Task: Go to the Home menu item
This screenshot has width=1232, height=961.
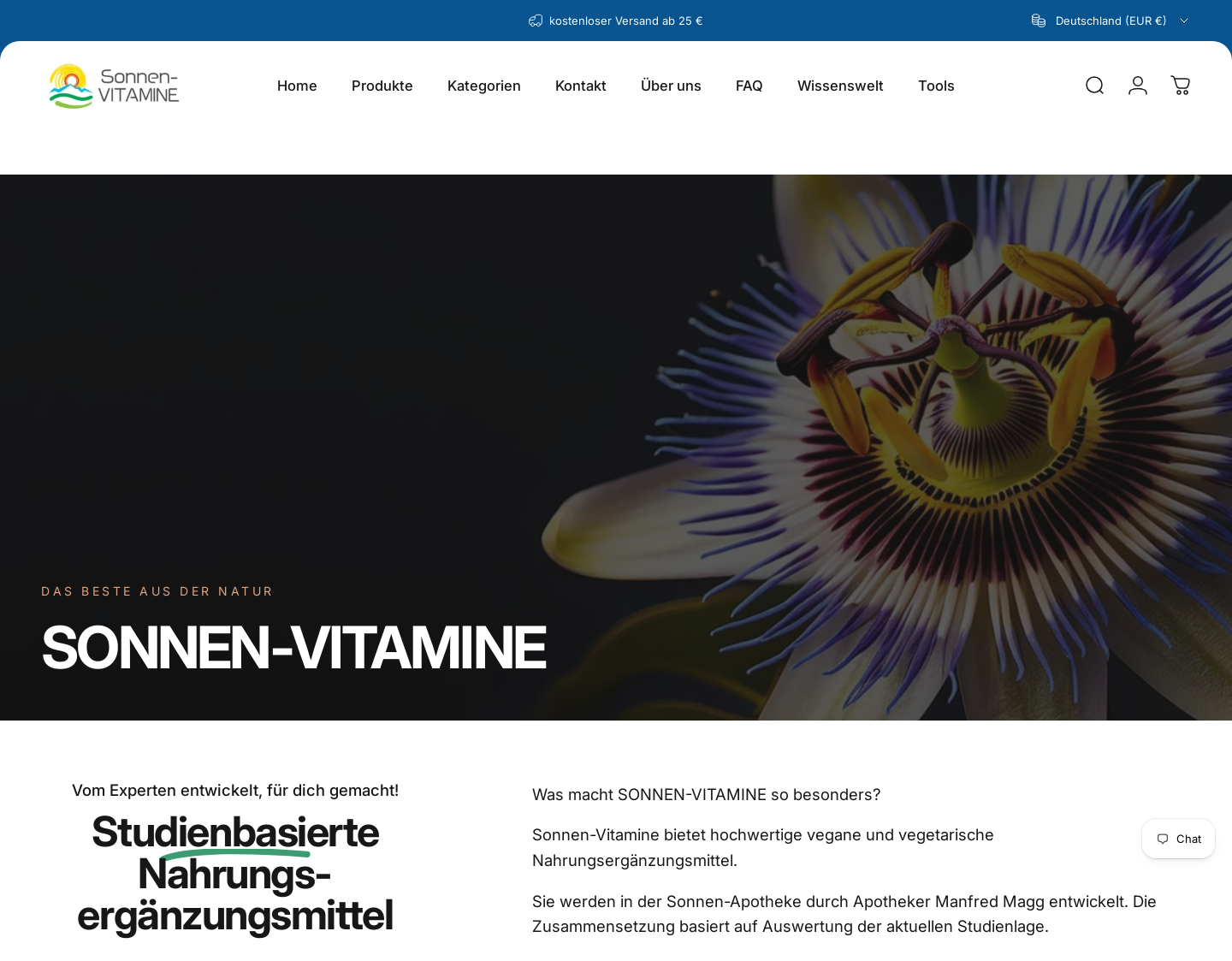Action: click(297, 86)
